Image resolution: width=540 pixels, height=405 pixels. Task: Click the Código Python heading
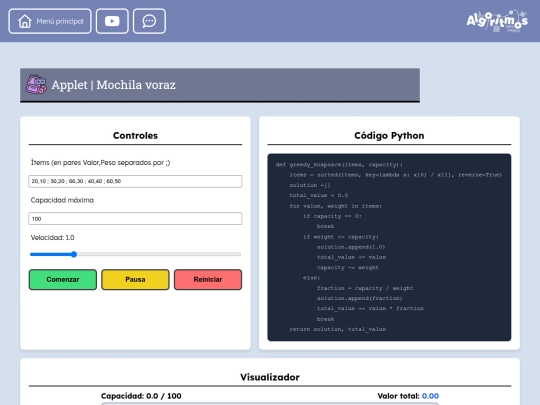click(389, 136)
